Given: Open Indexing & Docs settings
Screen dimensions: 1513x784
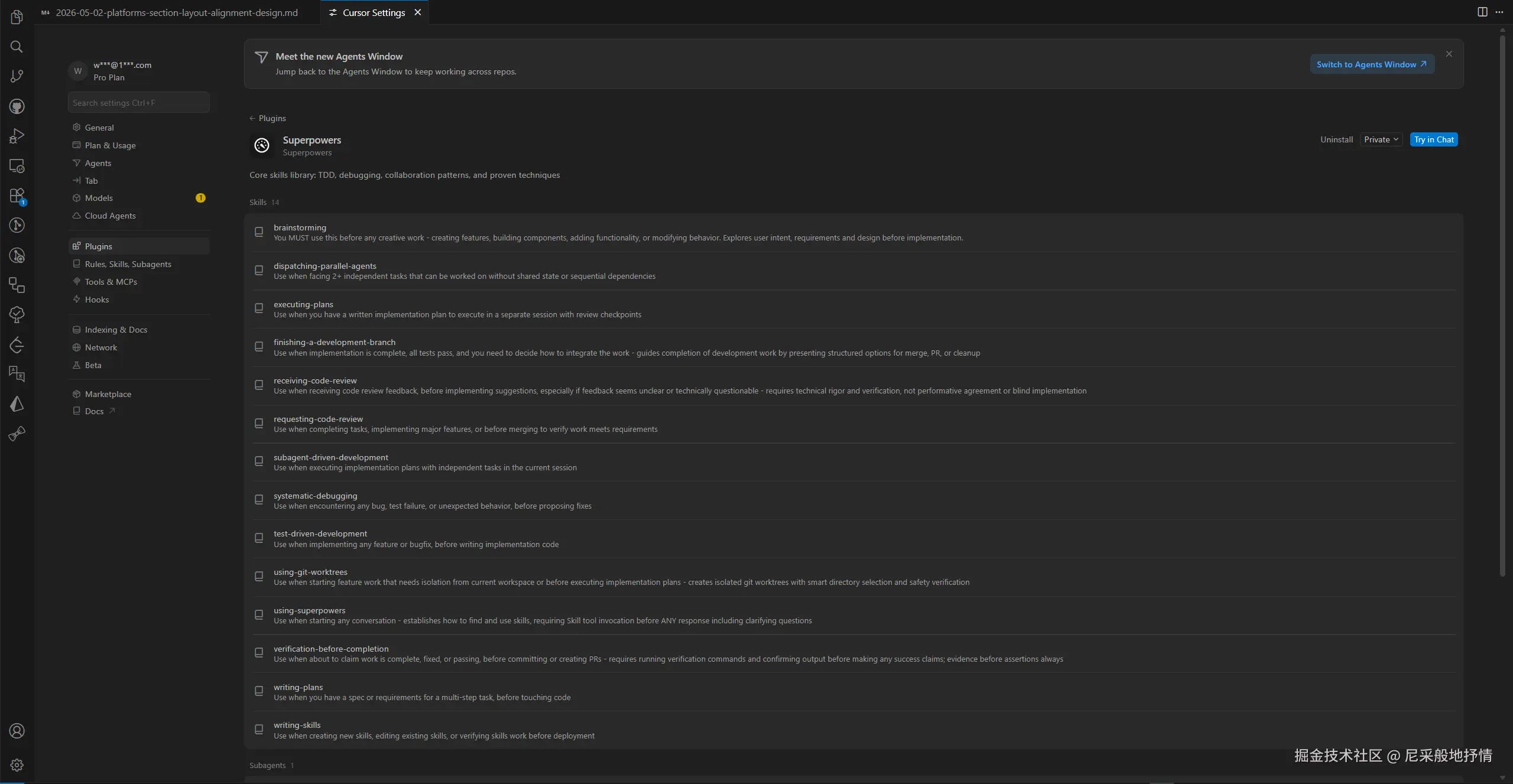Looking at the screenshot, I should 139,330.
